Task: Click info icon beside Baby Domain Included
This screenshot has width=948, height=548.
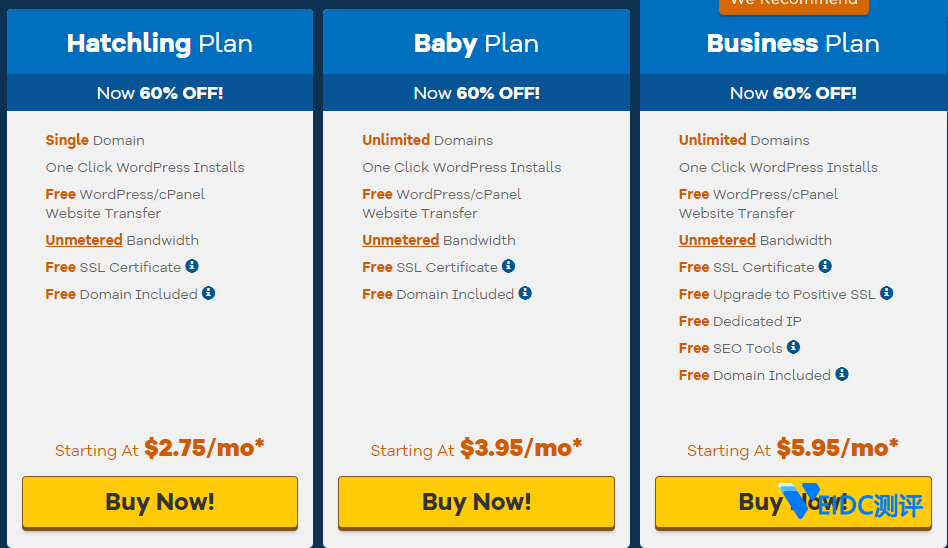Action: tap(525, 293)
